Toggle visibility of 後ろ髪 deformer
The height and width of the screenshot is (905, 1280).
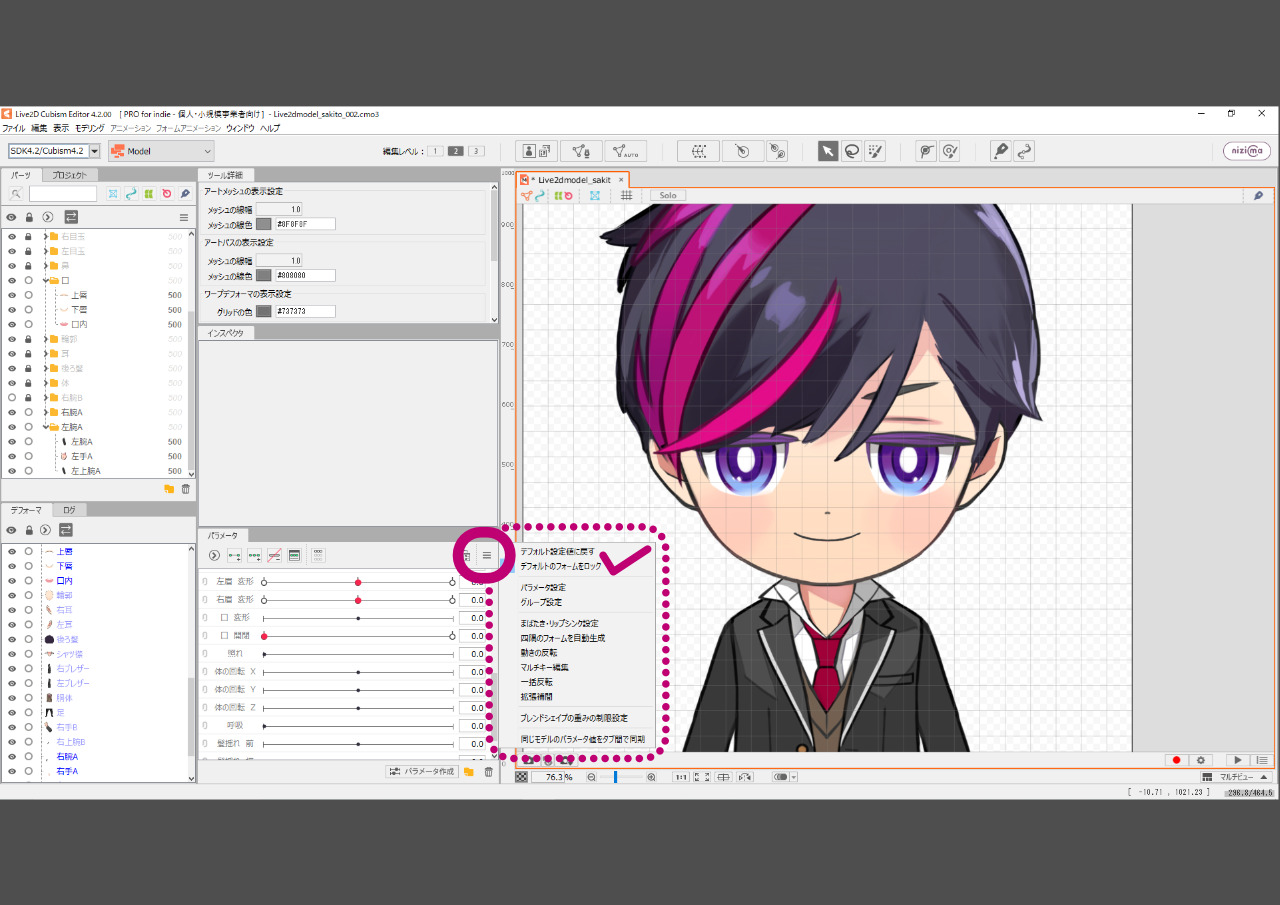click(x=12, y=638)
